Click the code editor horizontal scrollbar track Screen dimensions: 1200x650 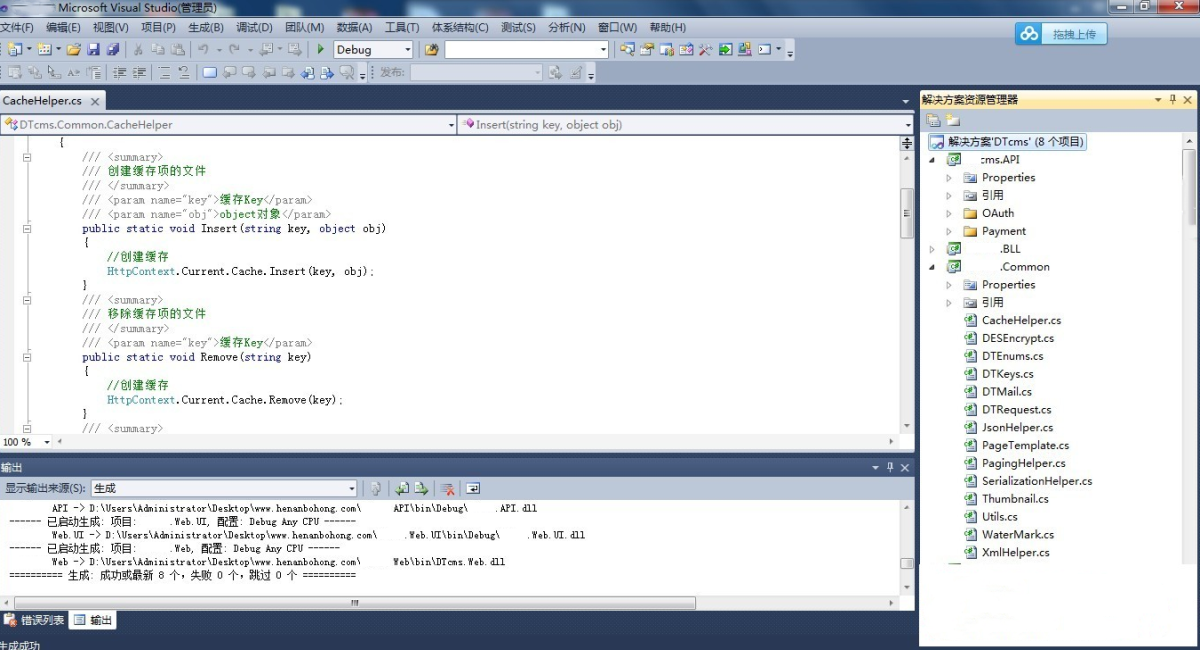475,441
